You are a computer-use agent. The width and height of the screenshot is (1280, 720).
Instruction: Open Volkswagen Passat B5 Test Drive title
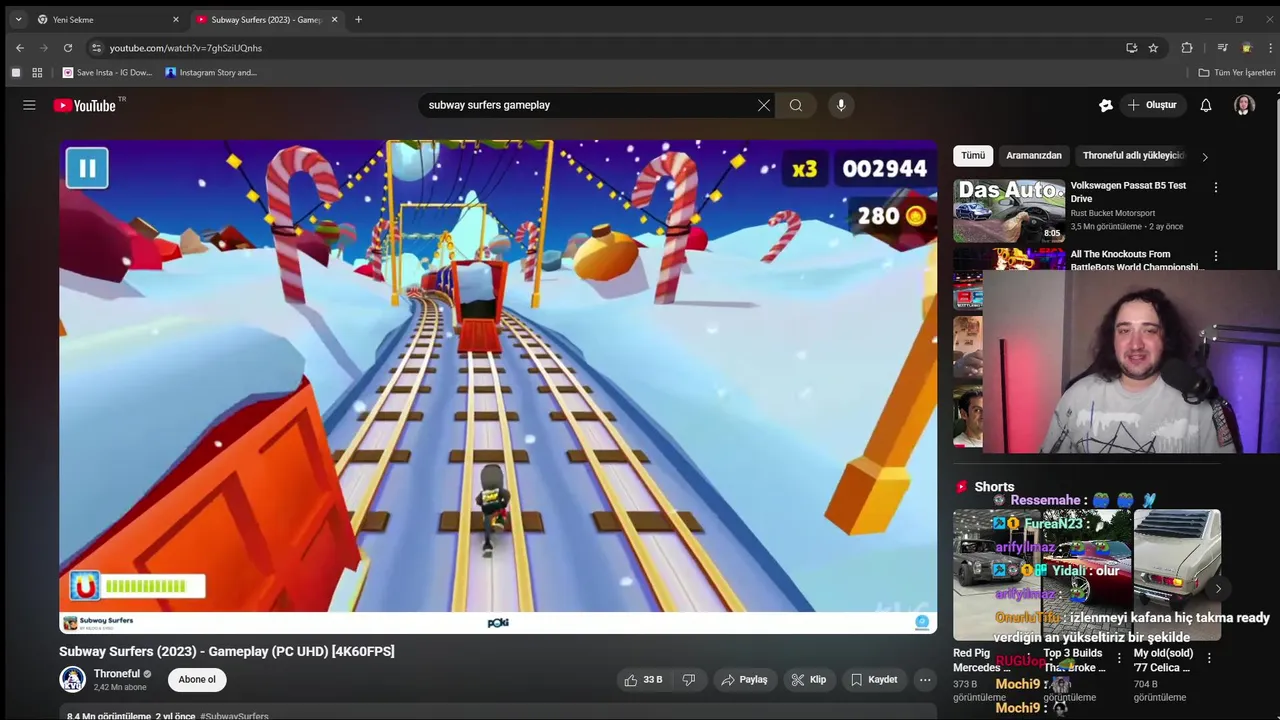coord(1128,192)
